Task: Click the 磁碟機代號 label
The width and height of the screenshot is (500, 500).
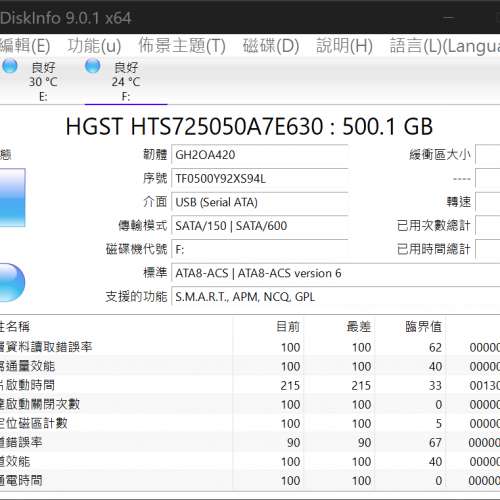Action: 136,249
